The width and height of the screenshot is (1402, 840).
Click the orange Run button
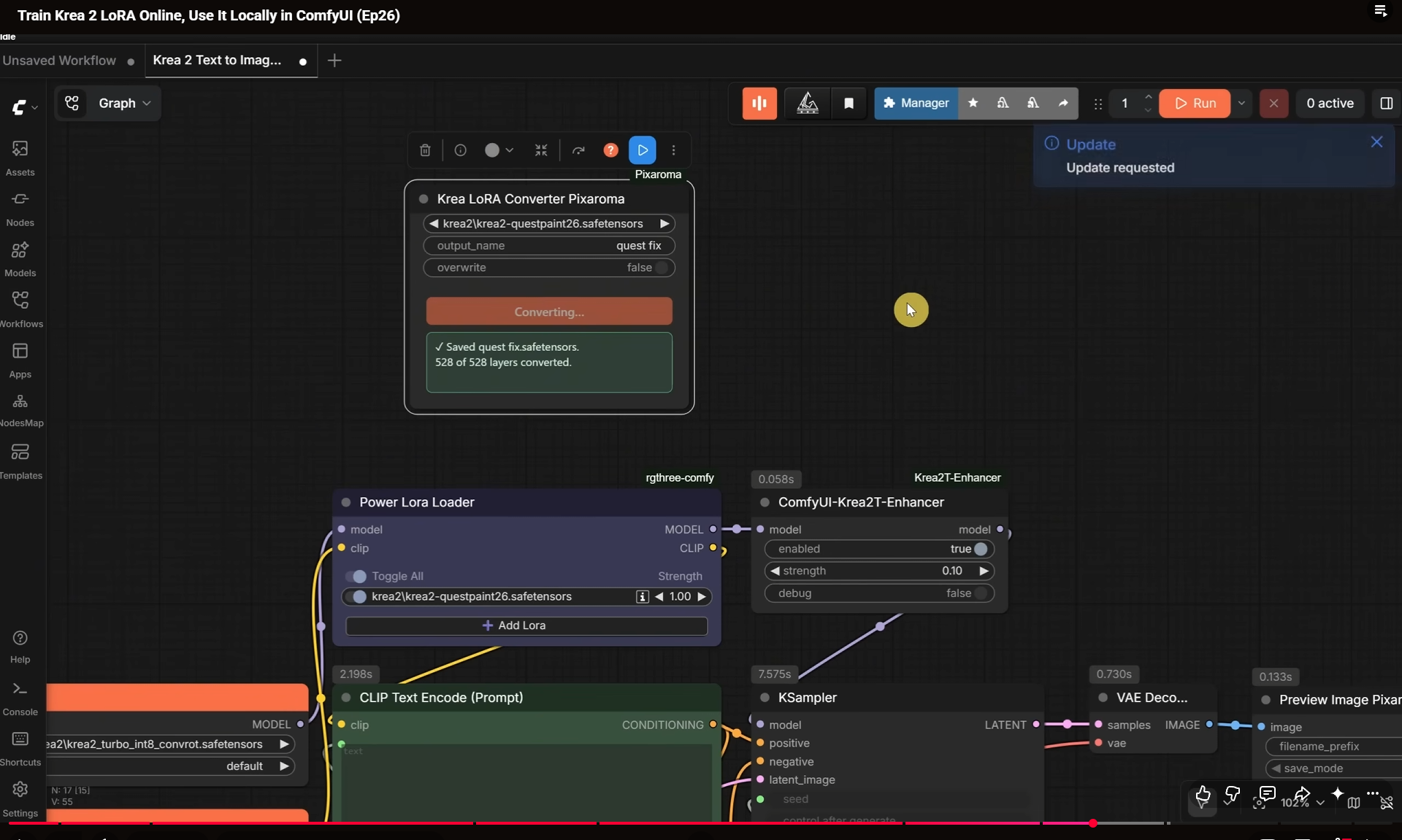tap(1195, 104)
